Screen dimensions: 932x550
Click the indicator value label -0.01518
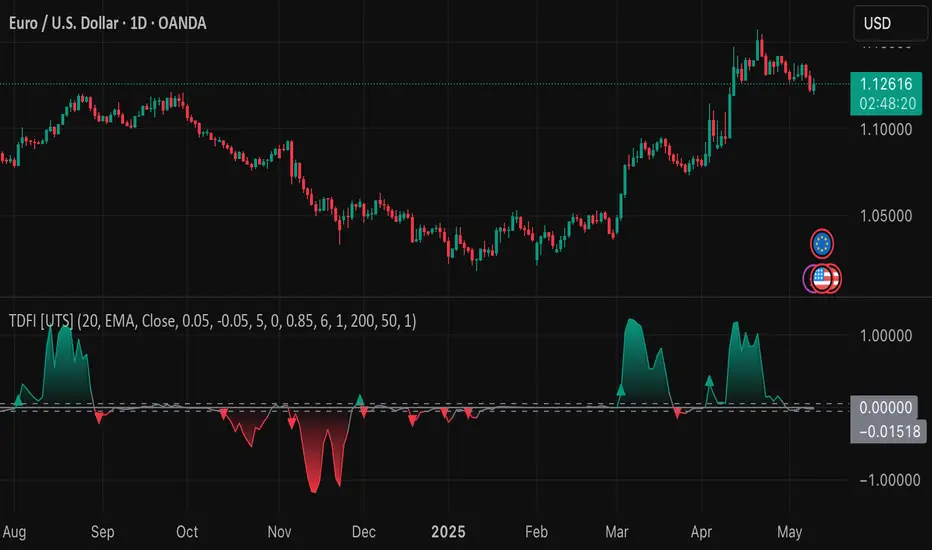coord(889,432)
